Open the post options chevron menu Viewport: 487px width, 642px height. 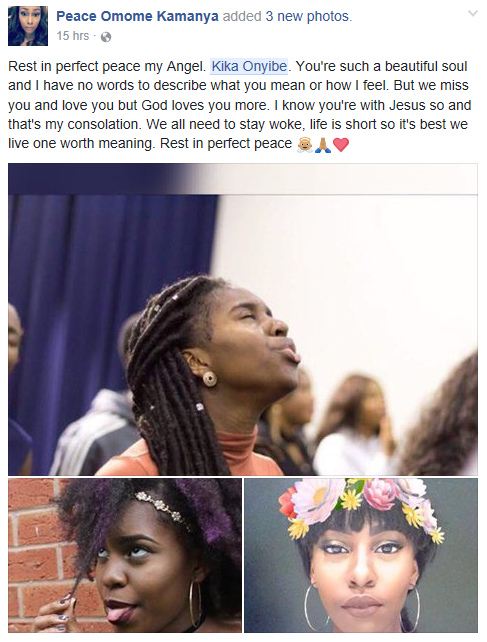[x=473, y=14]
